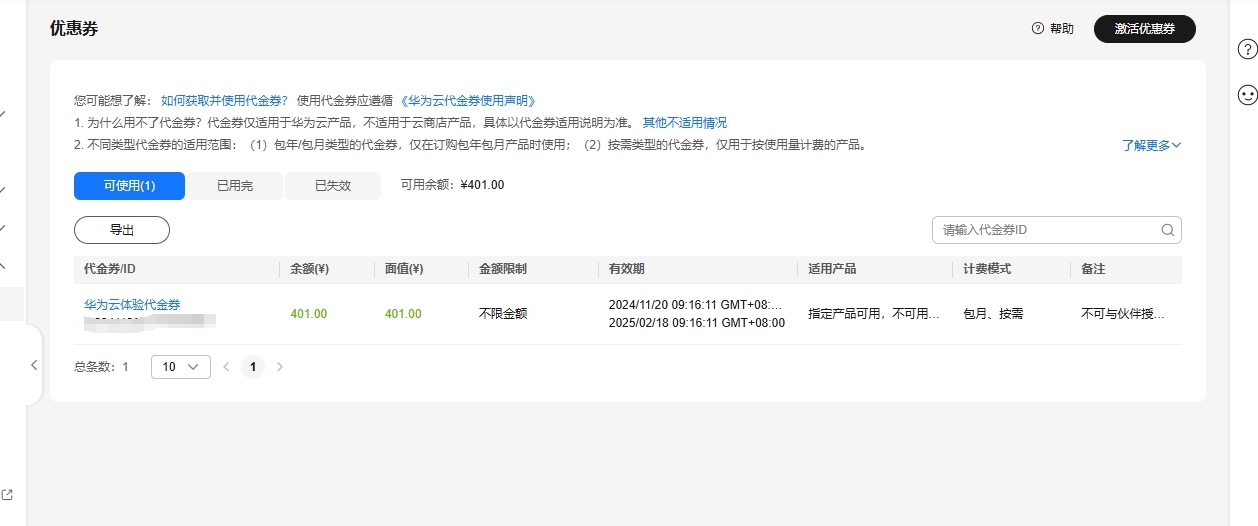Click the 包月、按需 billing mode cell

(x=993, y=314)
